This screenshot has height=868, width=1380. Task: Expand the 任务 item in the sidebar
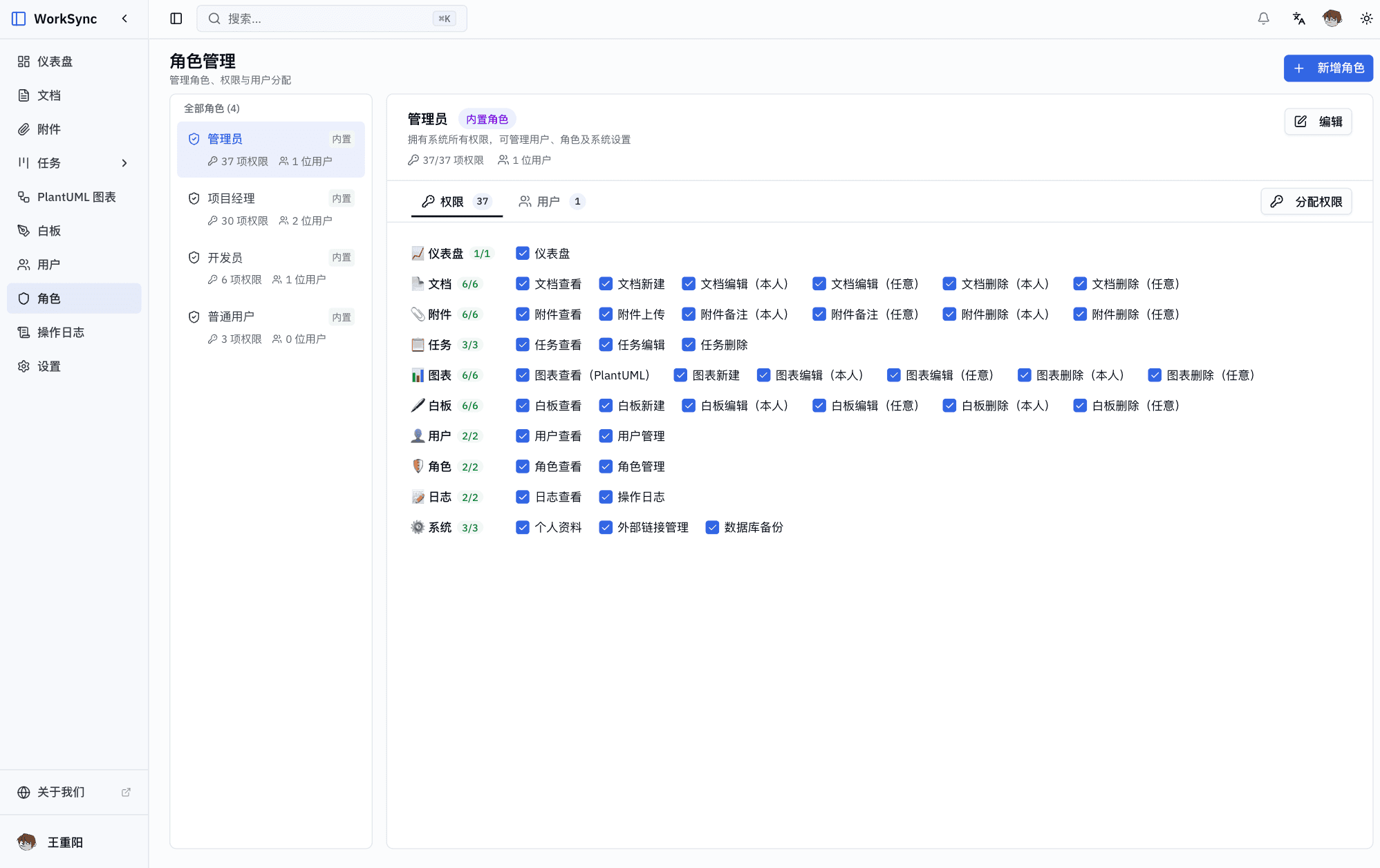tap(124, 163)
